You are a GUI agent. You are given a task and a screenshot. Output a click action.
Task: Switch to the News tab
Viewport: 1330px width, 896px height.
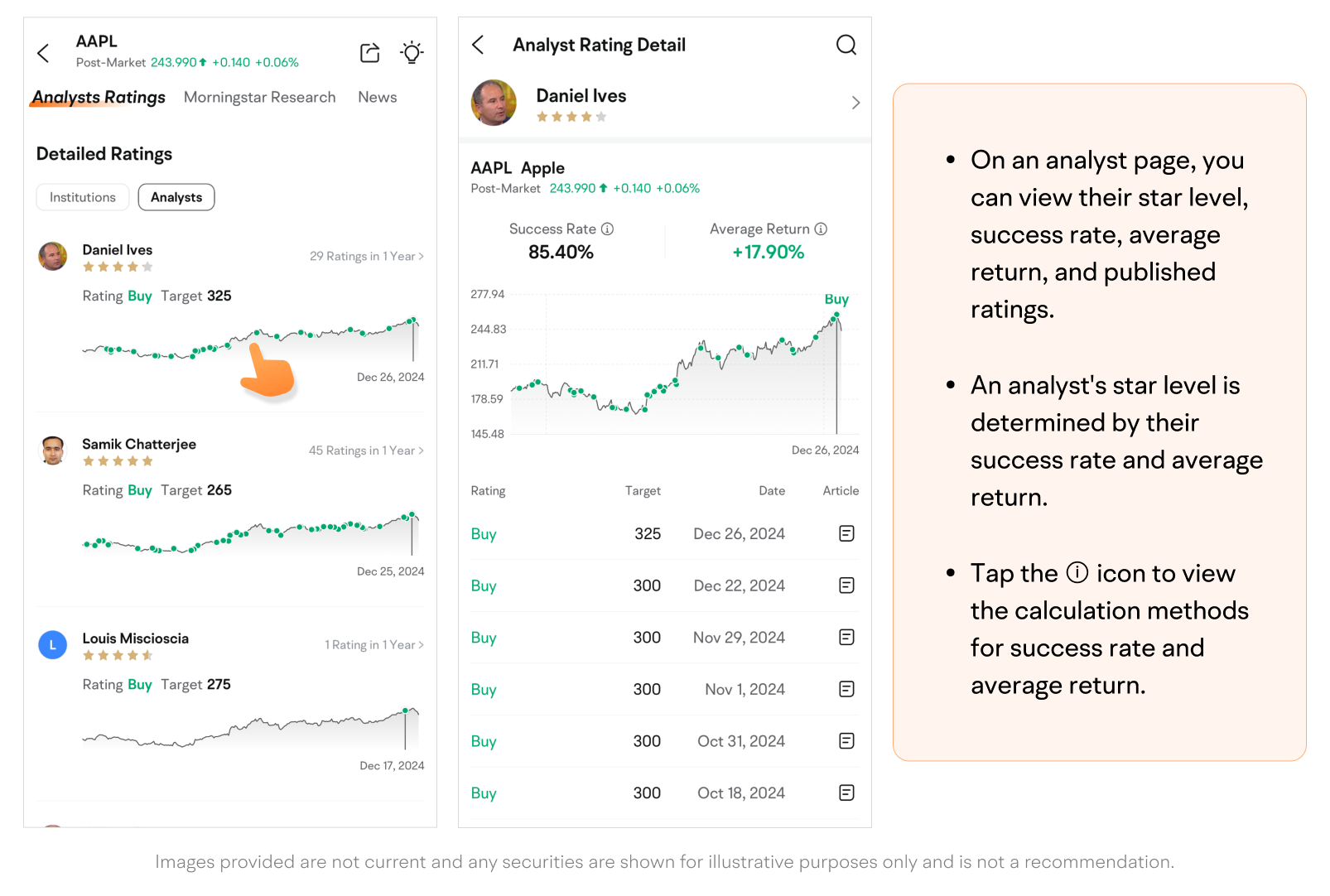click(x=377, y=98)
